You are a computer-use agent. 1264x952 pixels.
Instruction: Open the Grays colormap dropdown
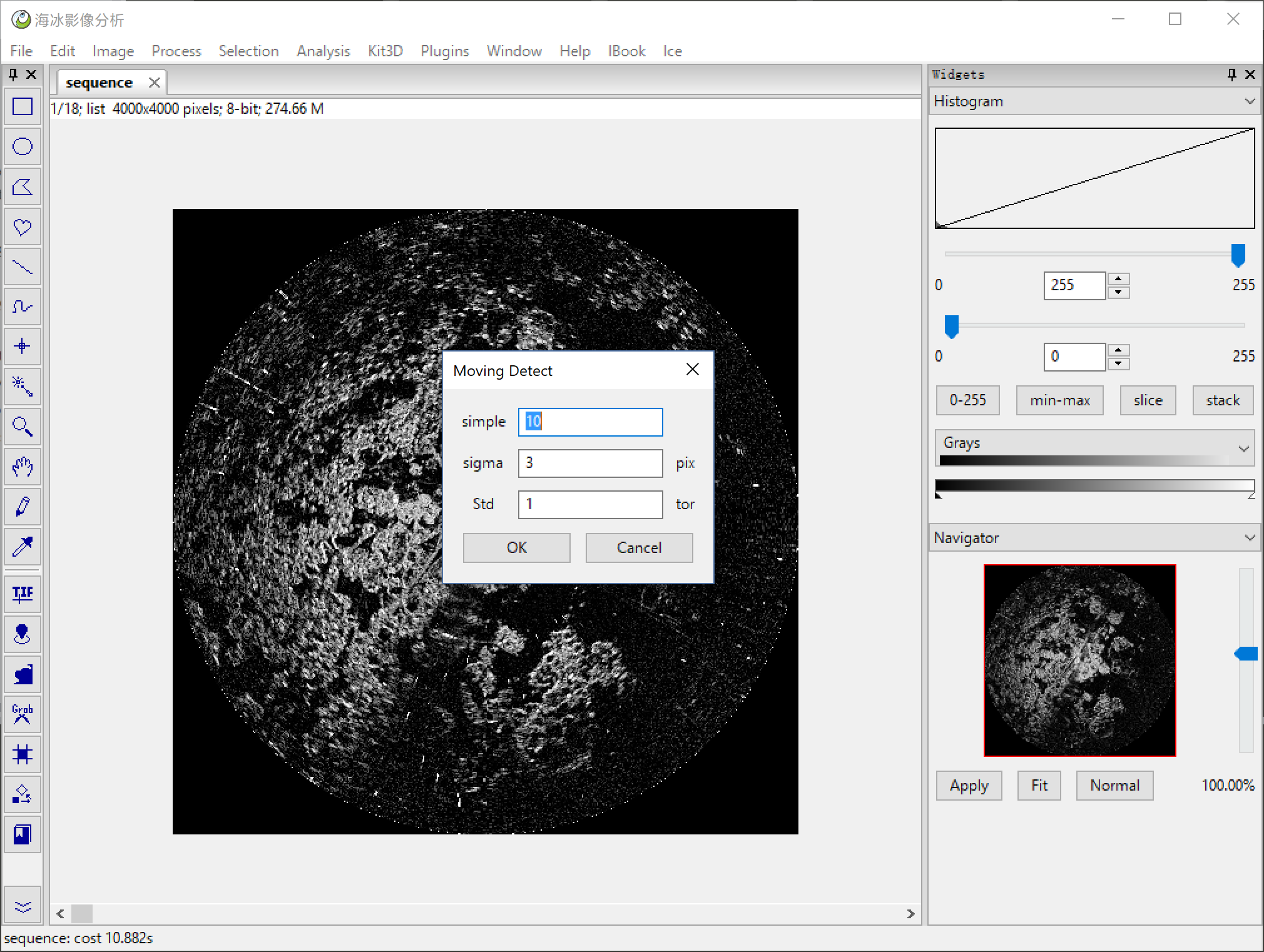(1243, 448)
